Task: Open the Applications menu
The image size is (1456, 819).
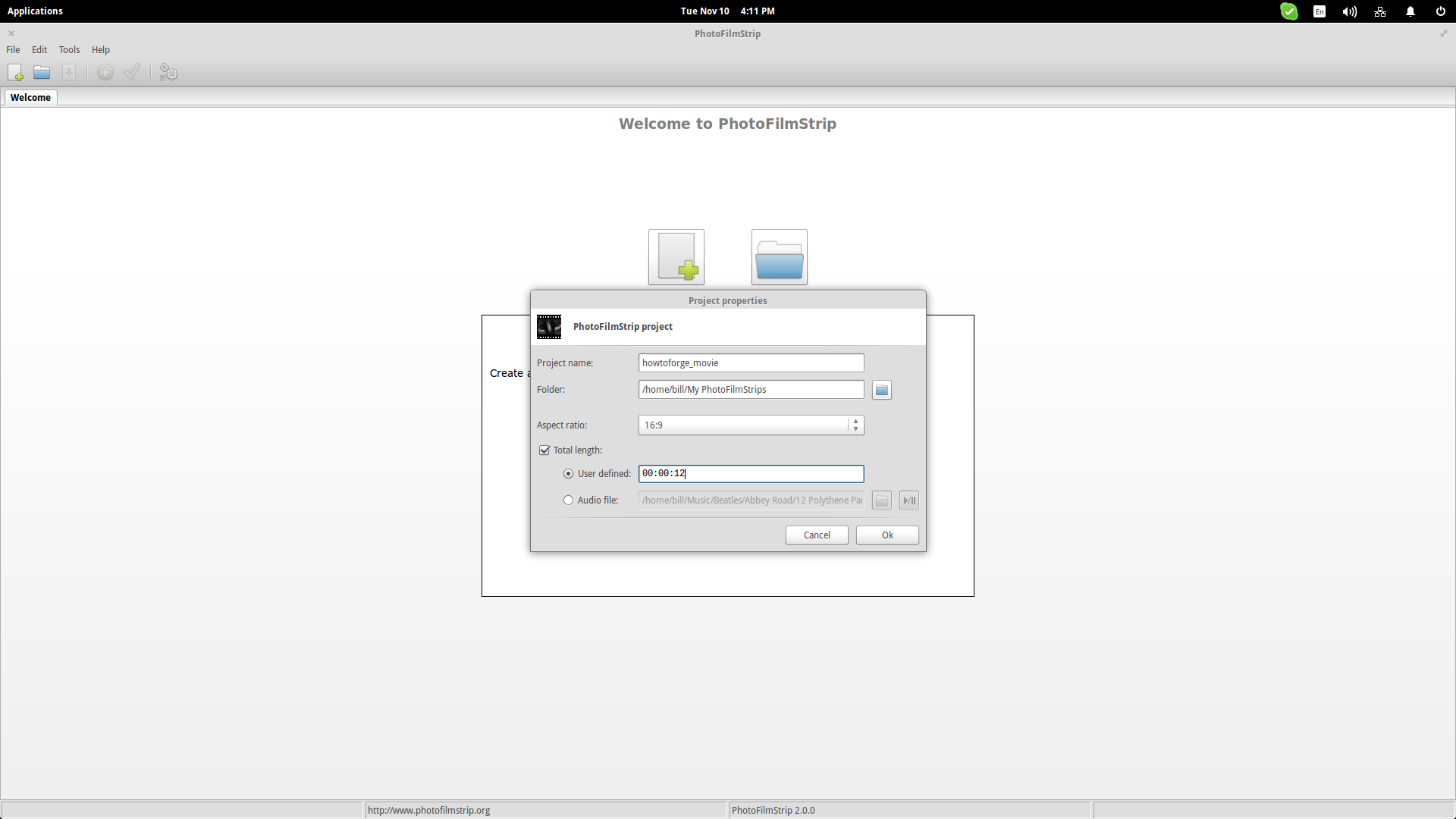Action: [35, 11]
